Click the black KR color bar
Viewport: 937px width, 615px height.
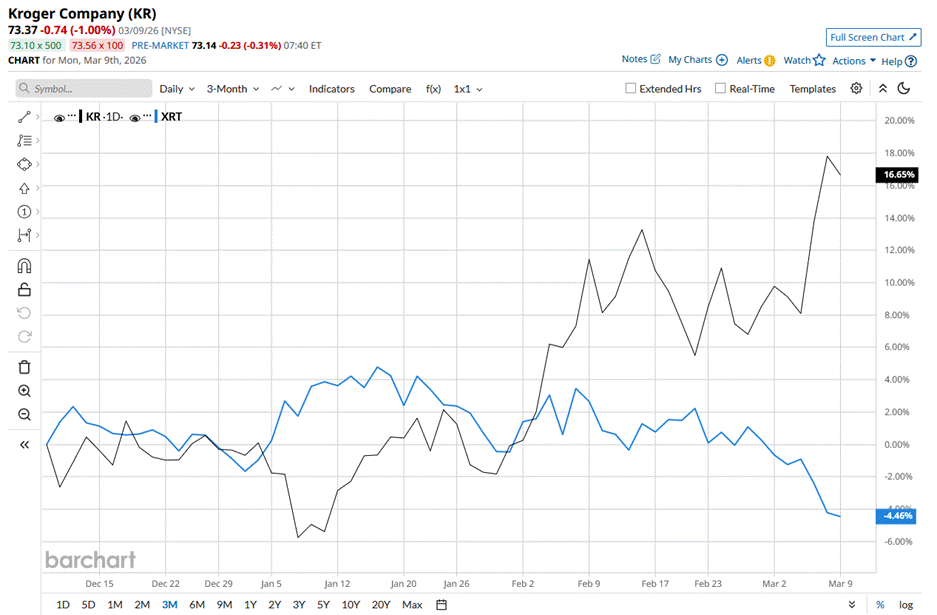(x=81, y=117)
